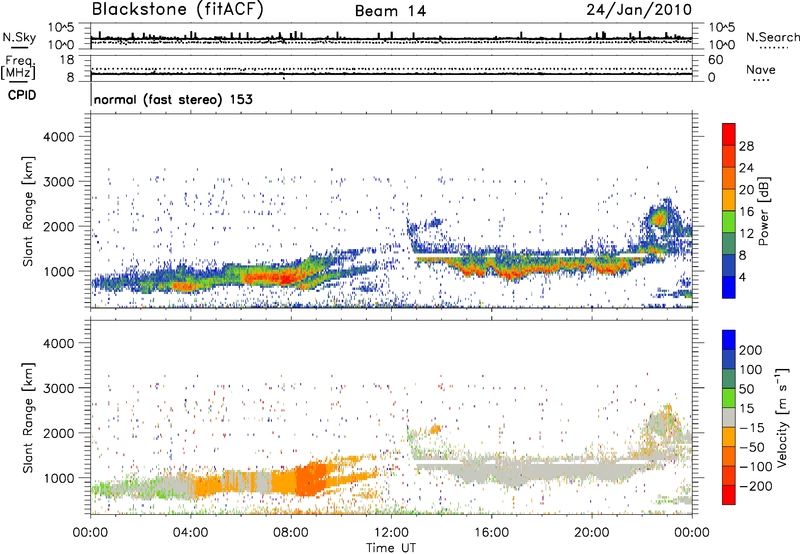
Task: Click the 'Slant Range [km]' label of velocity panel
Action: pos(28,418)
